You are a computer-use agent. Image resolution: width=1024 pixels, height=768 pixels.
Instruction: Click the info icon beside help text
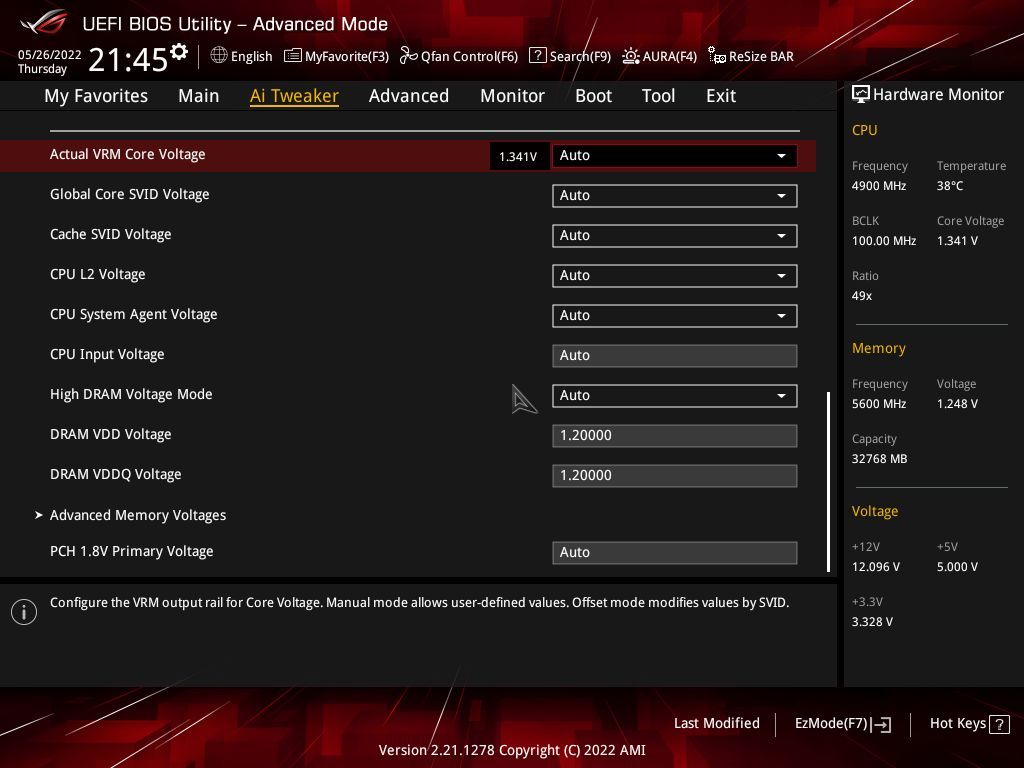[x=24, y=612]
